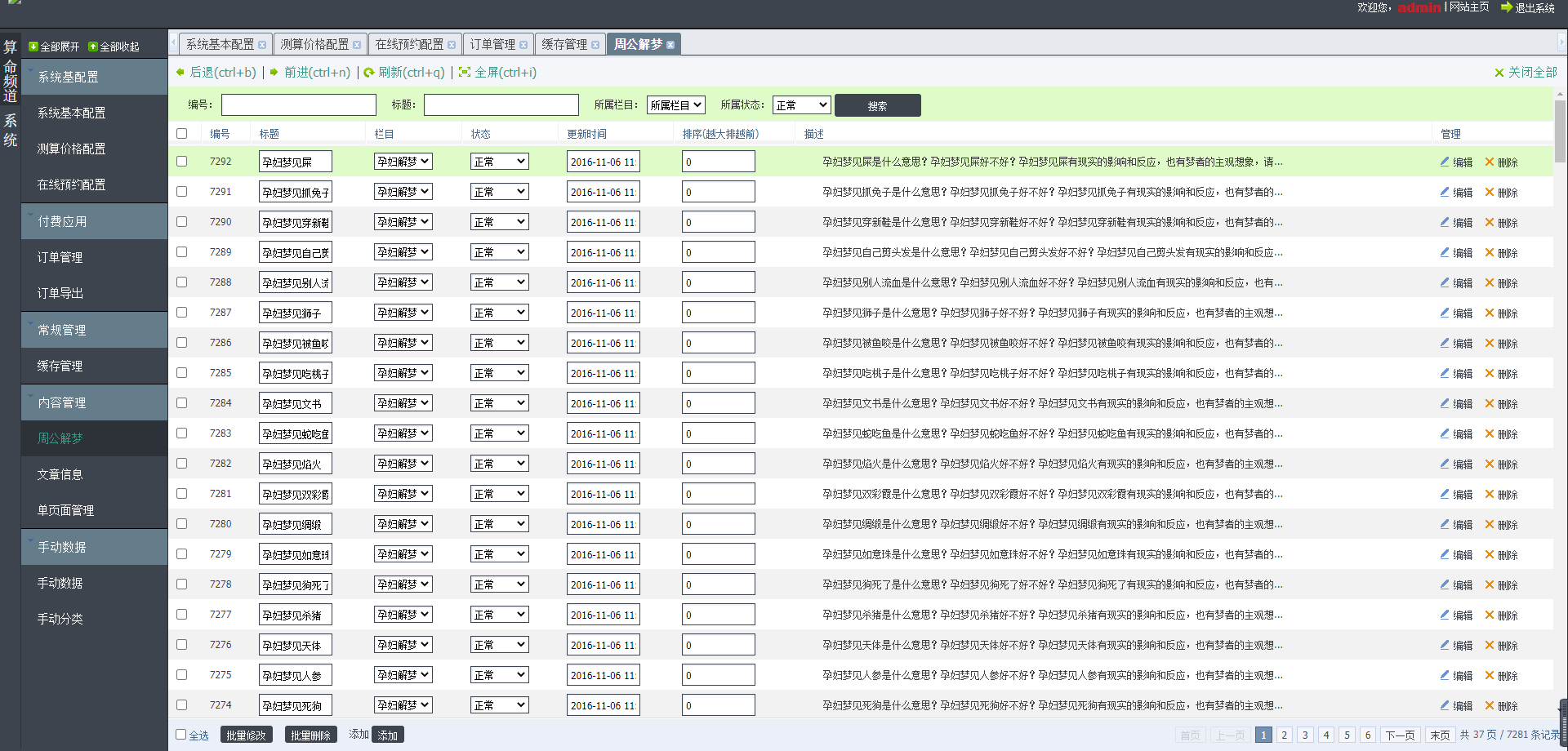The image size is (1568, 751).
Task: Check the checkbox for row 7292
Action: (x=181, y=161)
